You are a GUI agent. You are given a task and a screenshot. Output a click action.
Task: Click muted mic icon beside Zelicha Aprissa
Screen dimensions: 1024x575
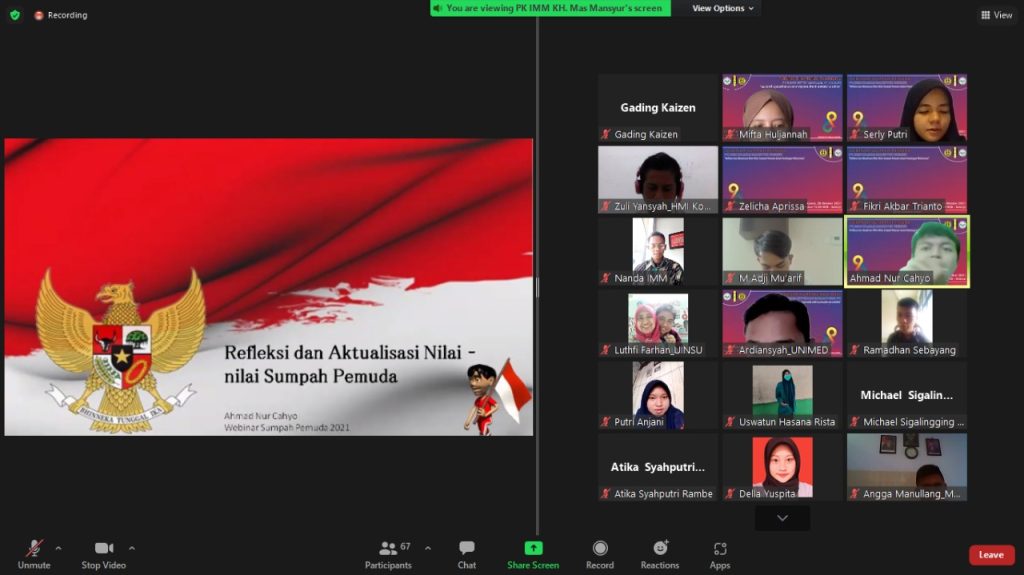coord(730,206)
